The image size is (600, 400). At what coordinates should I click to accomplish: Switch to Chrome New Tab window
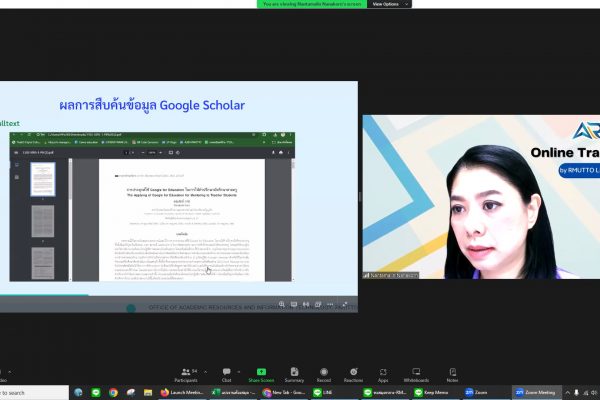[284, 392]
